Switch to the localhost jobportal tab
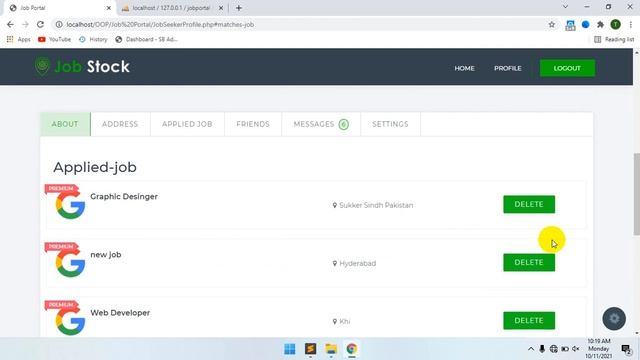Viewport: 640px width, 360px height. coord(171,8)
